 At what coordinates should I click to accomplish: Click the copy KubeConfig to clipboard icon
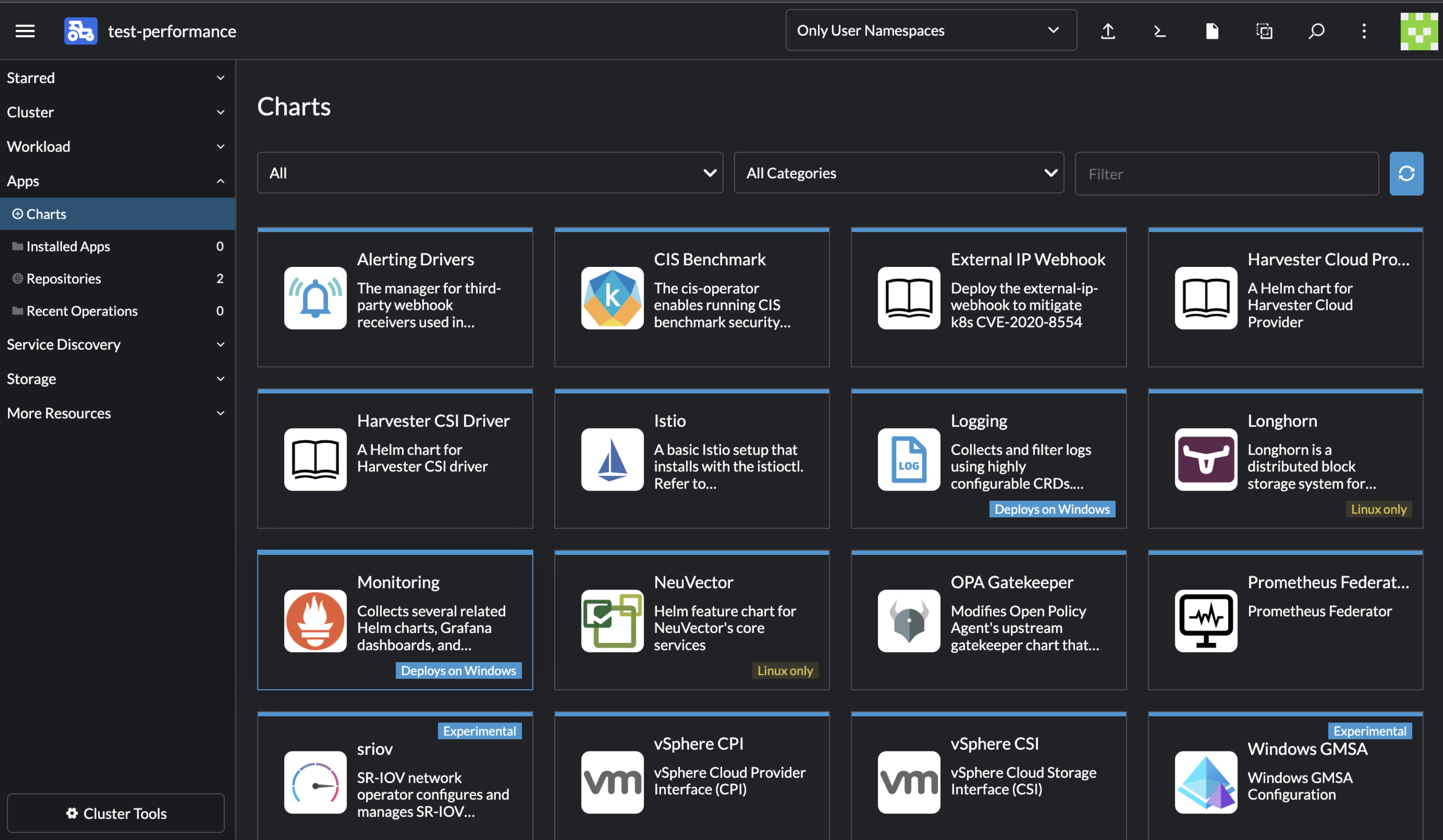click(x=1264, y=31)
